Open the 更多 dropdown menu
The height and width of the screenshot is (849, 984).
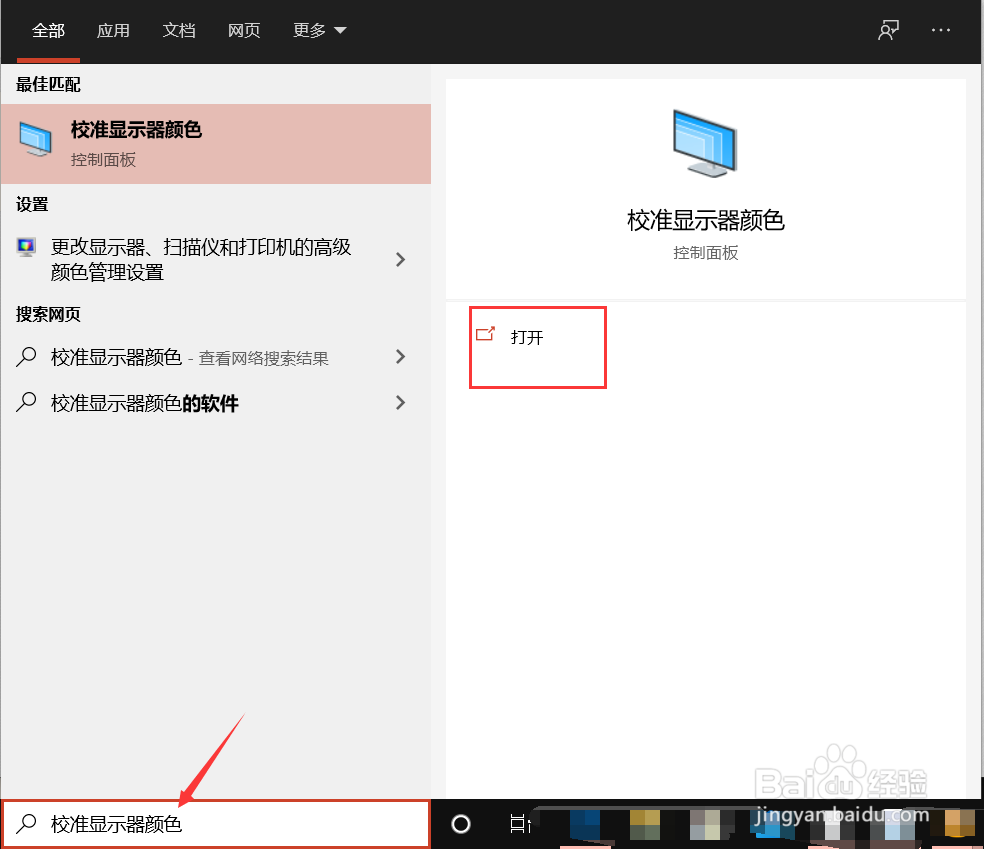coord(319,31)
